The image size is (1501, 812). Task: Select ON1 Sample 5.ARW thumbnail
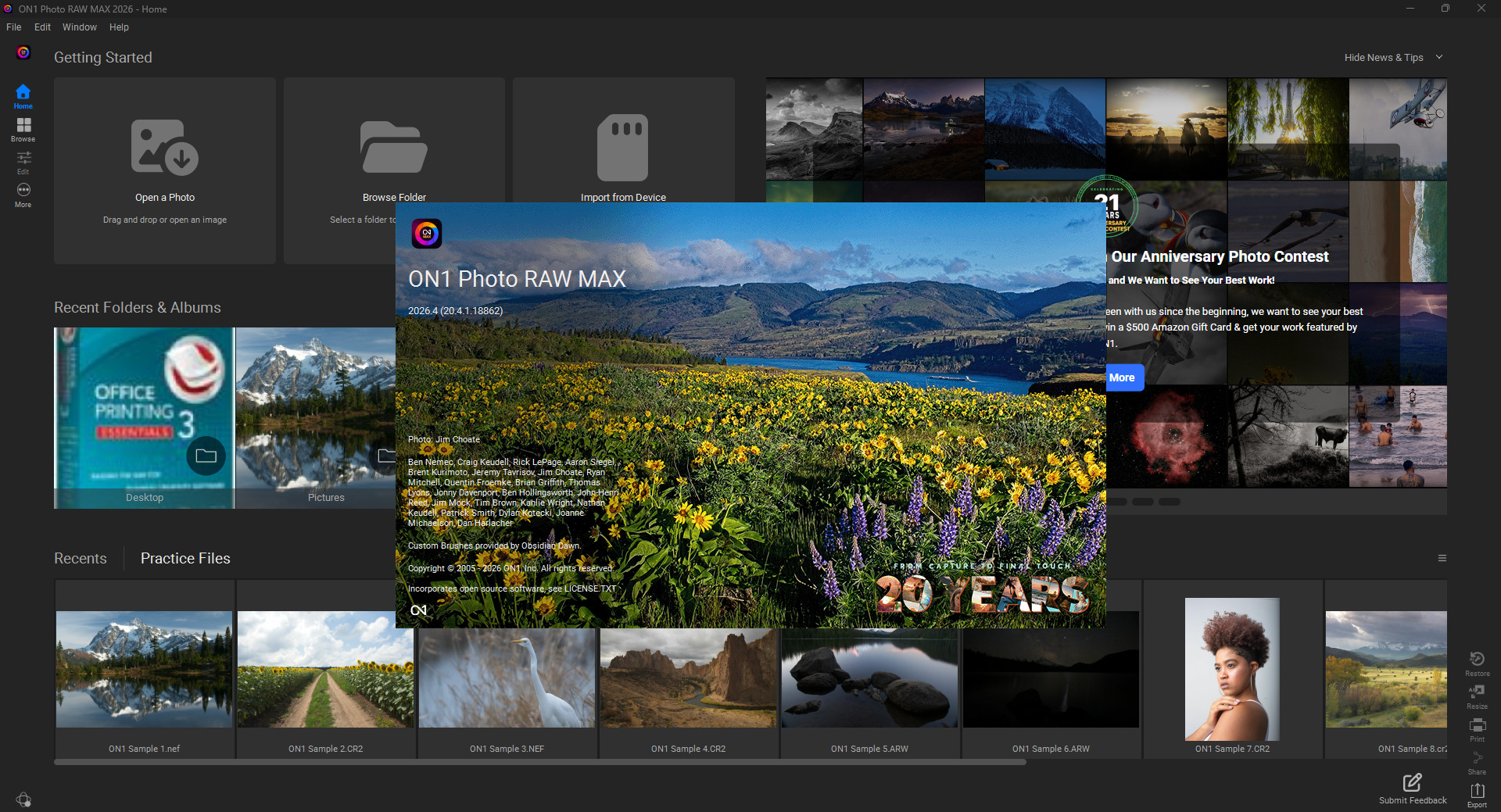[x=870, y=678]
